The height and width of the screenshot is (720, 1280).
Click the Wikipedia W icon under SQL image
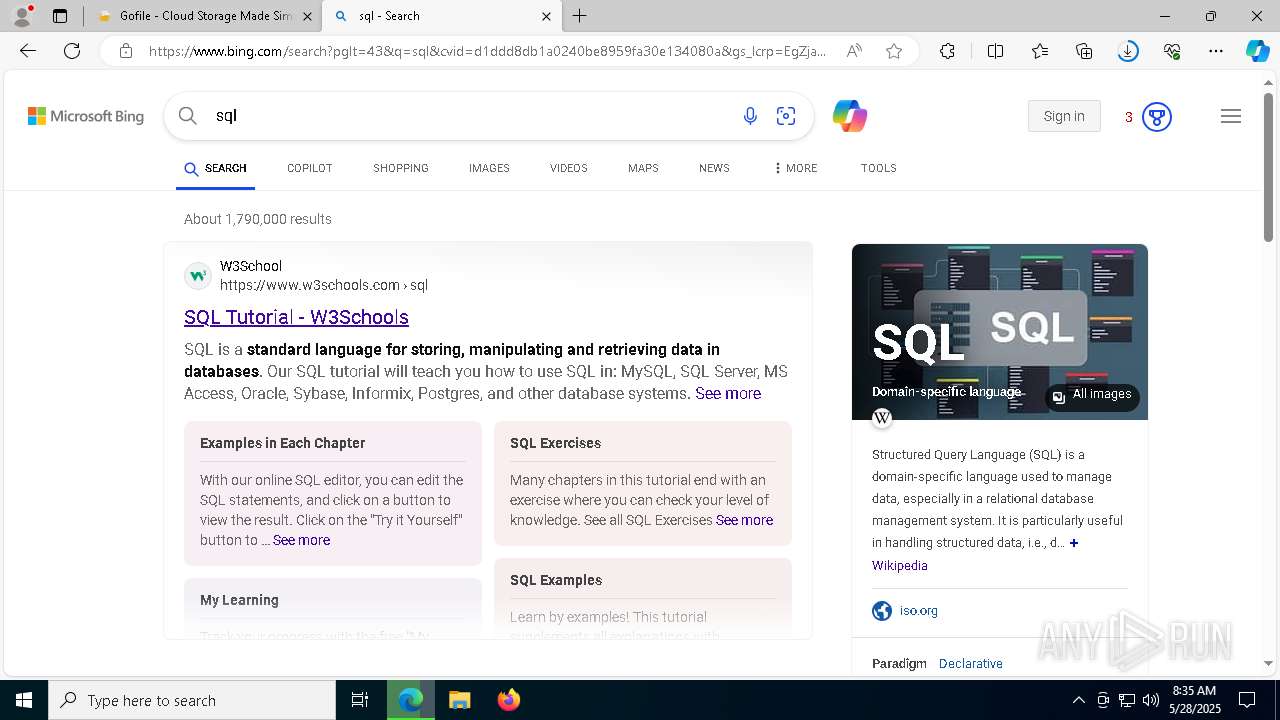coord(882,418)
